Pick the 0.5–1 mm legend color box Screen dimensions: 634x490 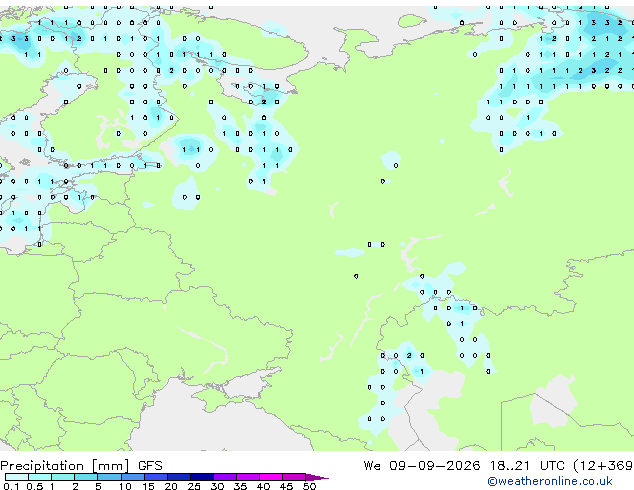[40, 477]
